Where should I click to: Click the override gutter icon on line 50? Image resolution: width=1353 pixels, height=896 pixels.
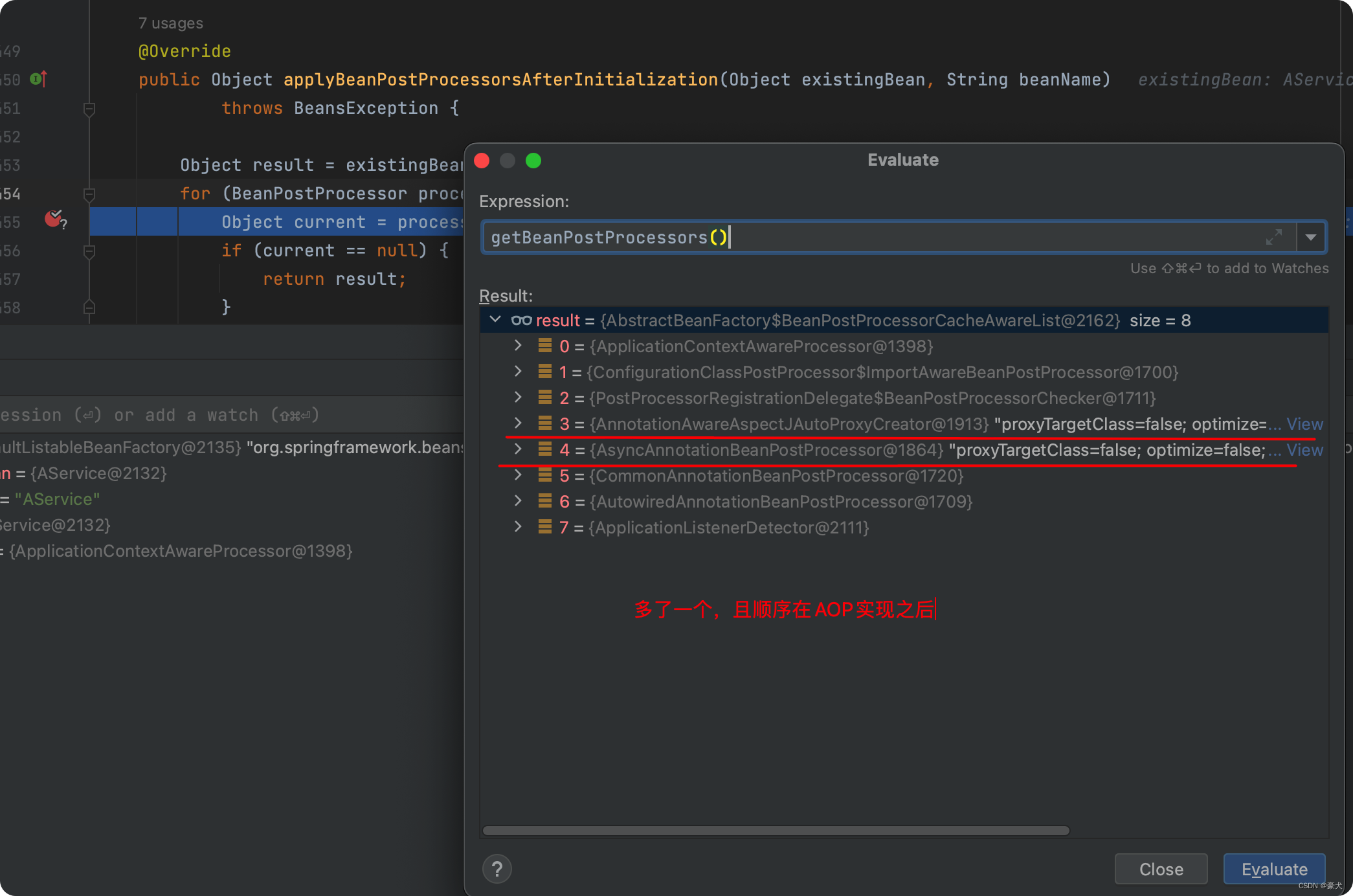click(38, 79)
